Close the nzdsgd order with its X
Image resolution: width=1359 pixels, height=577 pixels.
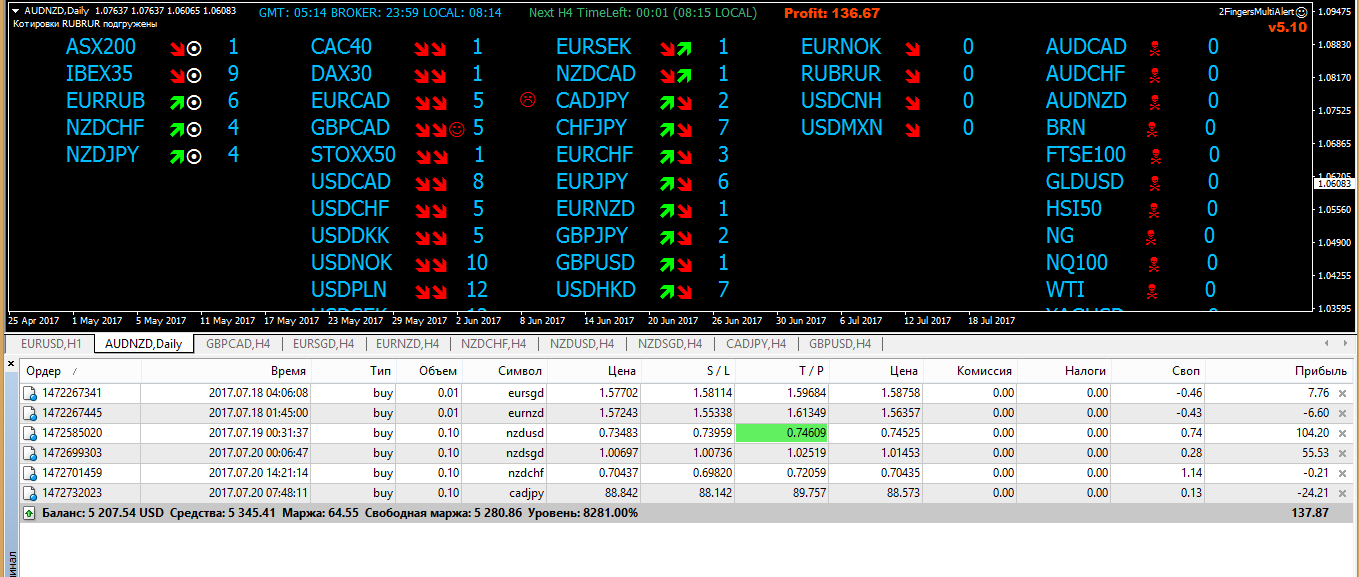pyautogui.click(x=1343, y=453)
